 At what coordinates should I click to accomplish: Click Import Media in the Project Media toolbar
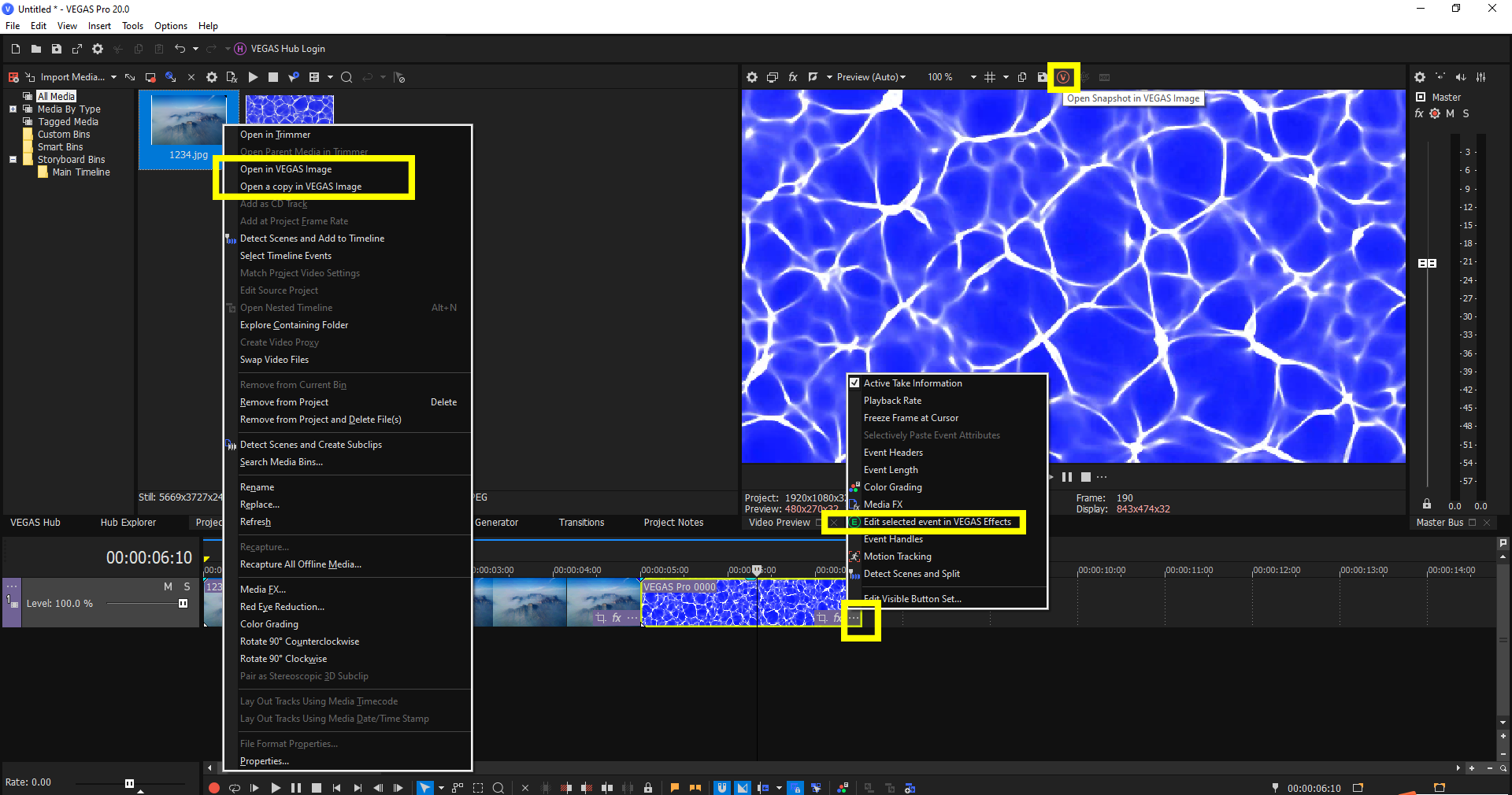(x=65, y=77)
